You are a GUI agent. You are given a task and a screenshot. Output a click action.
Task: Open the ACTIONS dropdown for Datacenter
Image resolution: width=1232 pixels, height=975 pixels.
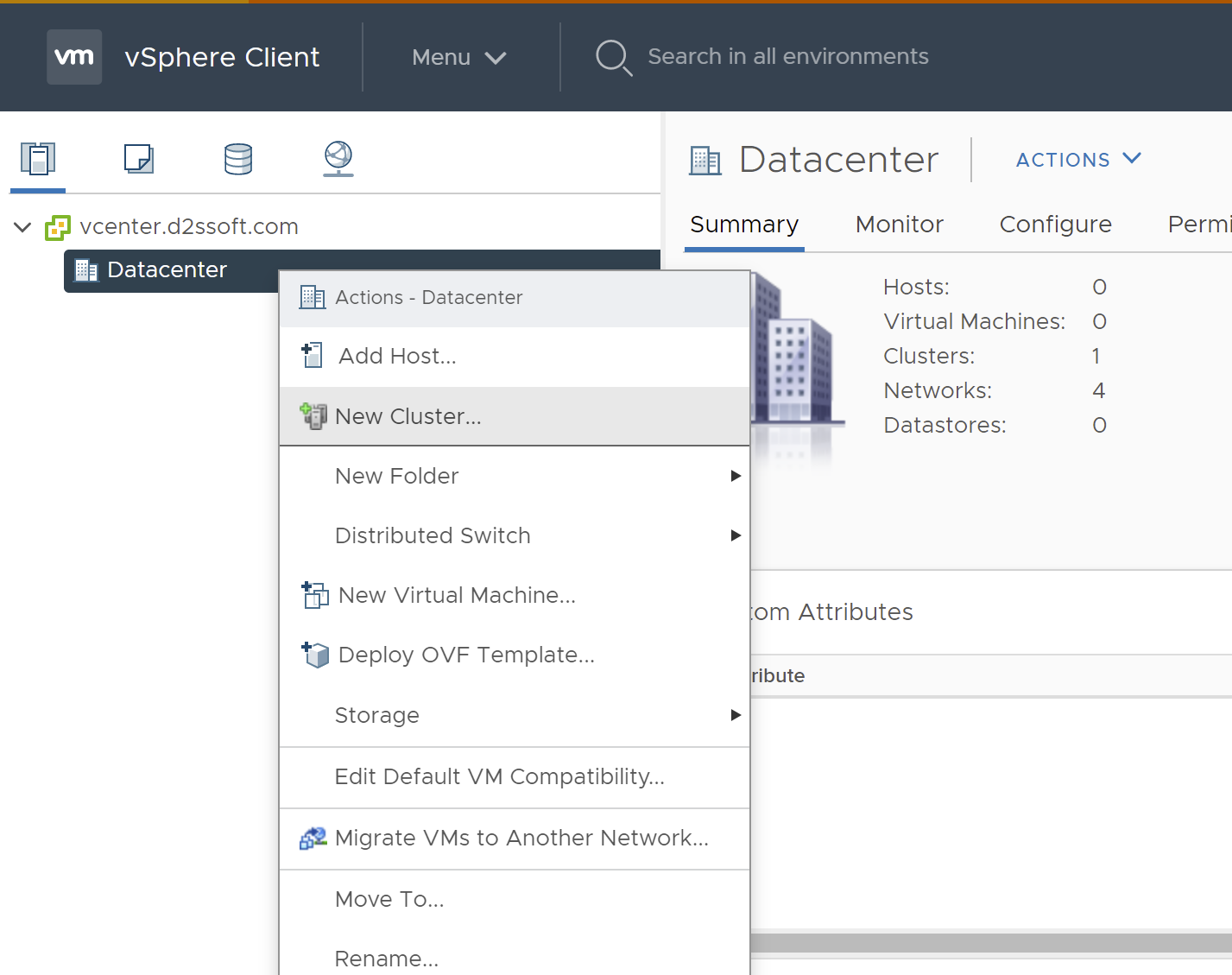click(1078, 160)
